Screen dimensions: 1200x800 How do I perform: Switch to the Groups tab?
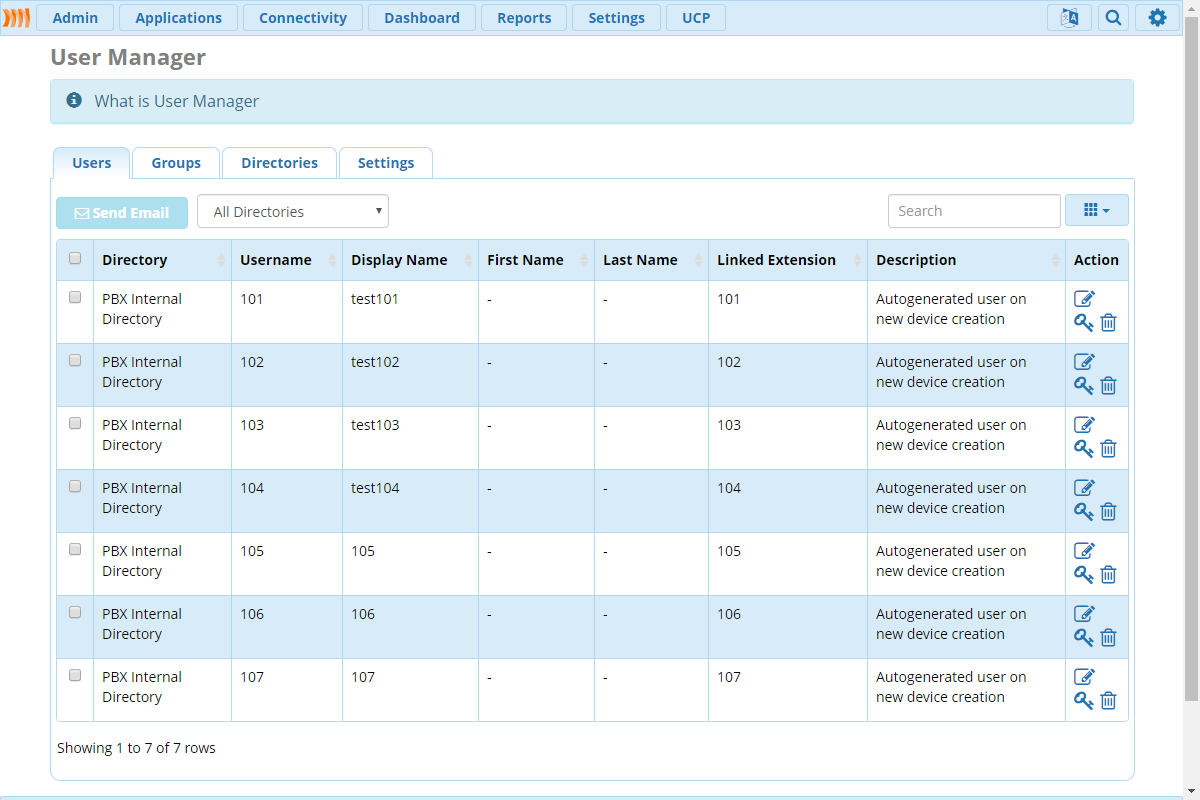tap(176, 163)
